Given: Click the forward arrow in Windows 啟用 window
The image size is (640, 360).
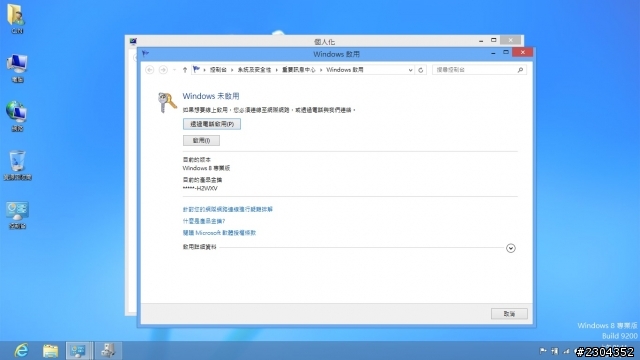Looking at the screenshot, I should (163, 70).
